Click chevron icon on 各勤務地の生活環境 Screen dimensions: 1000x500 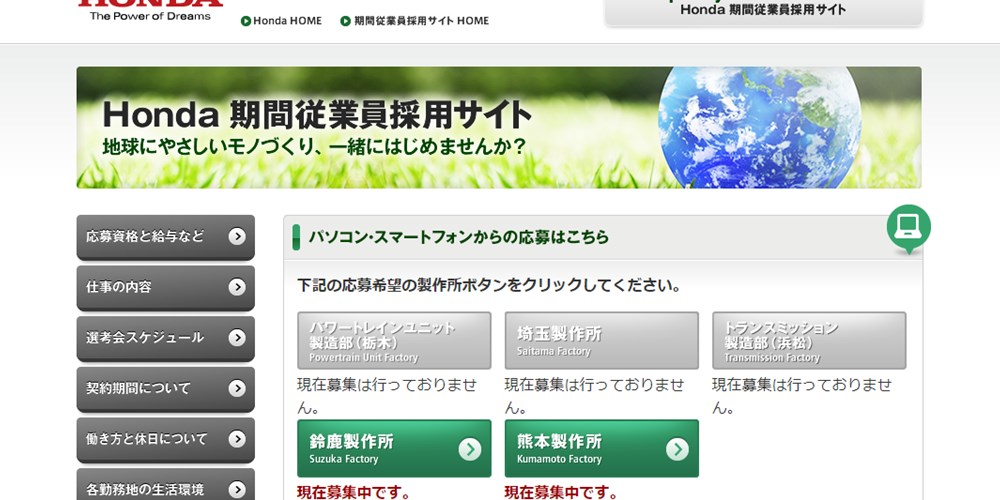[237, 490]
